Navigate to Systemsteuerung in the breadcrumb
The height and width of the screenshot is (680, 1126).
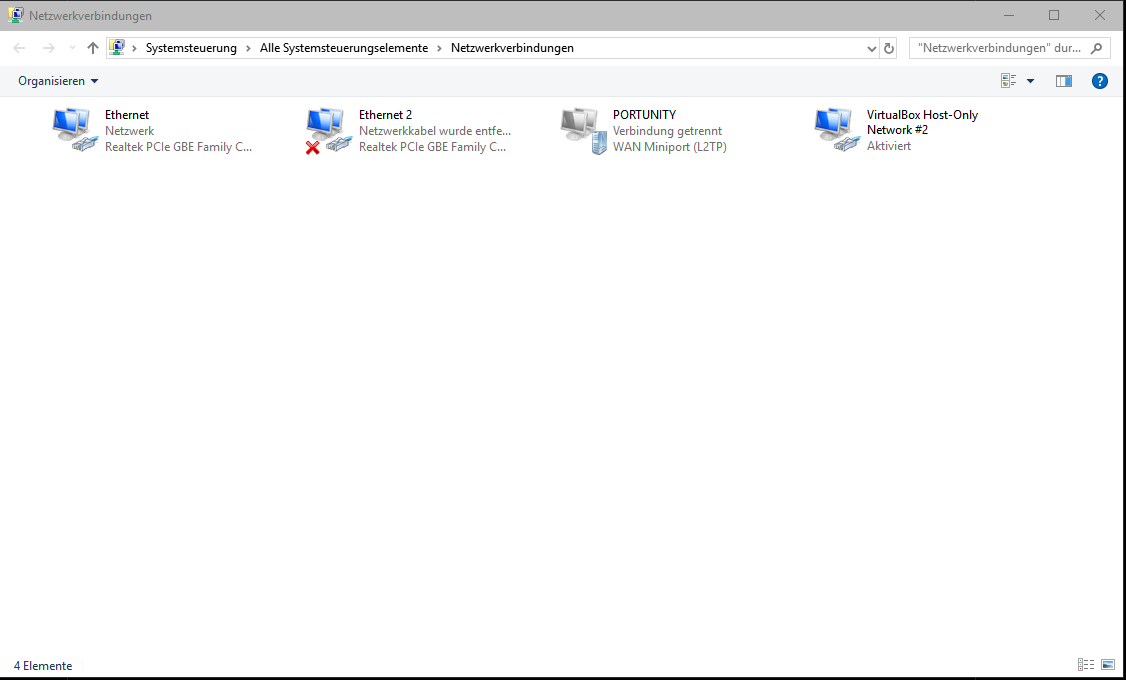point(191,48)
